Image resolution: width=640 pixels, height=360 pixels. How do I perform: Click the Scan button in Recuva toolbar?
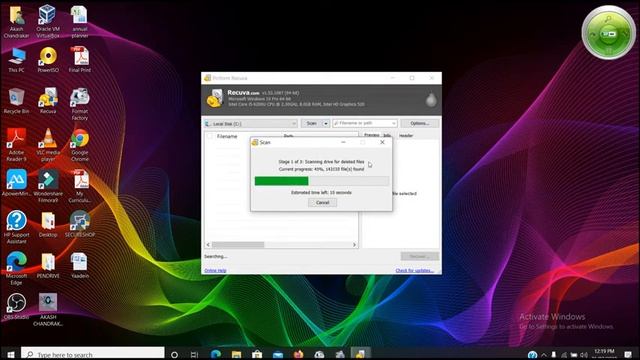point(311,123)
